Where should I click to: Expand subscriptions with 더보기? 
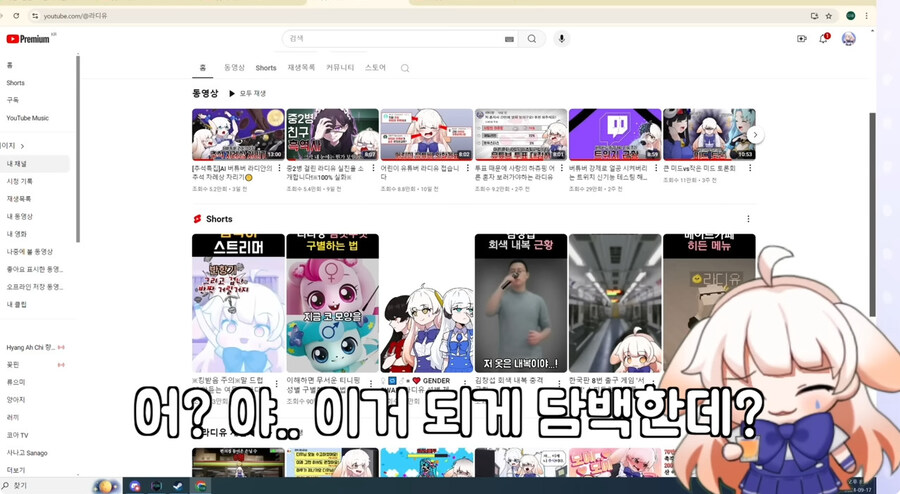(16, 470)
